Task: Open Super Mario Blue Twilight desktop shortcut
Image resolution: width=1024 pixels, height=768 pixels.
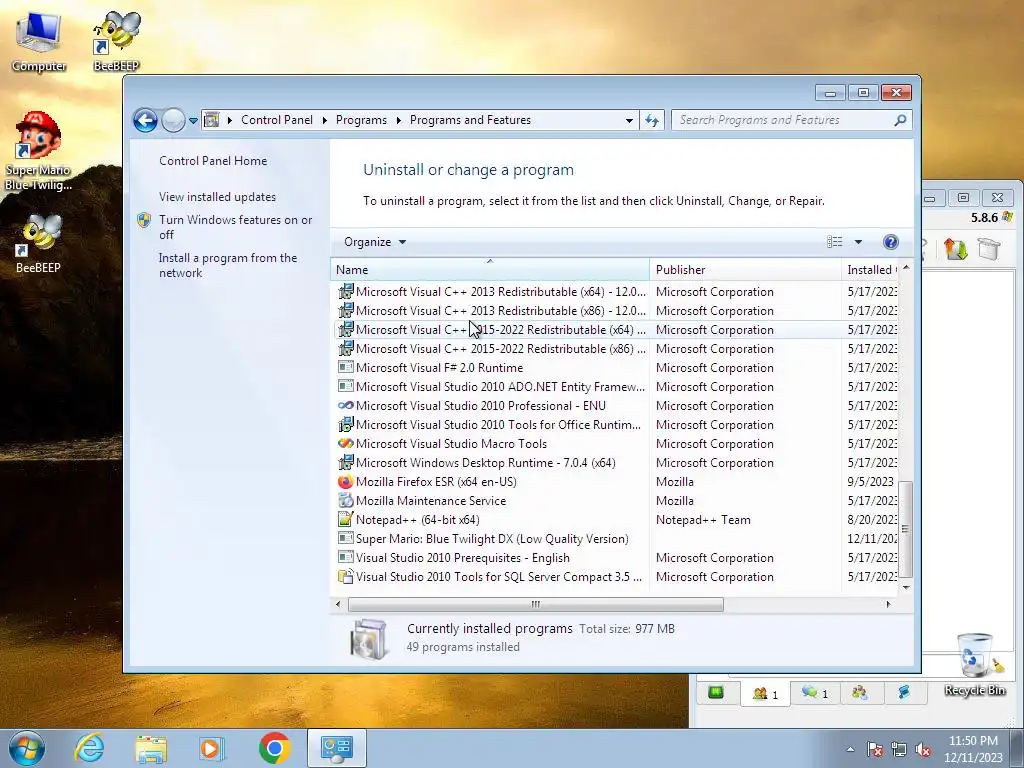Action: [38, 152]
